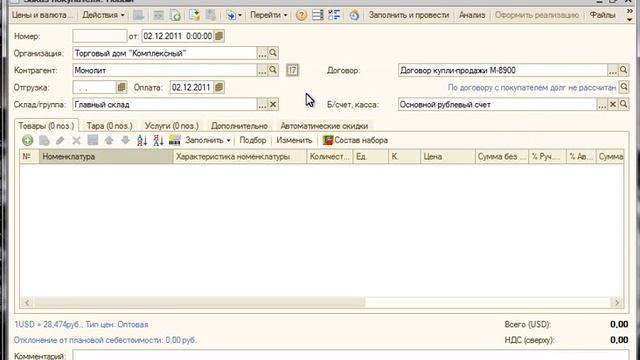Click the Цена column header
The width and height of the screenshot is (640, 360).
[x=448, y=157]
